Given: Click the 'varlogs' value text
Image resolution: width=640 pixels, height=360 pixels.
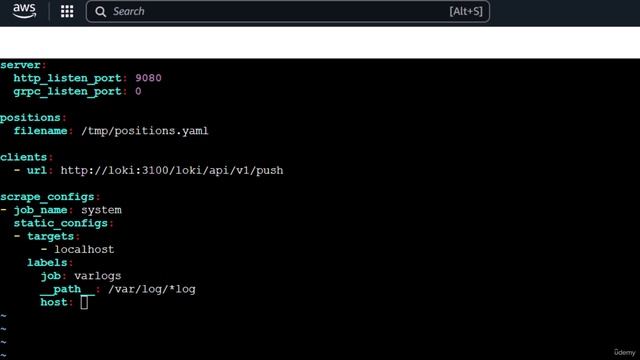Looking at the screenshot, I should point(98,276).
